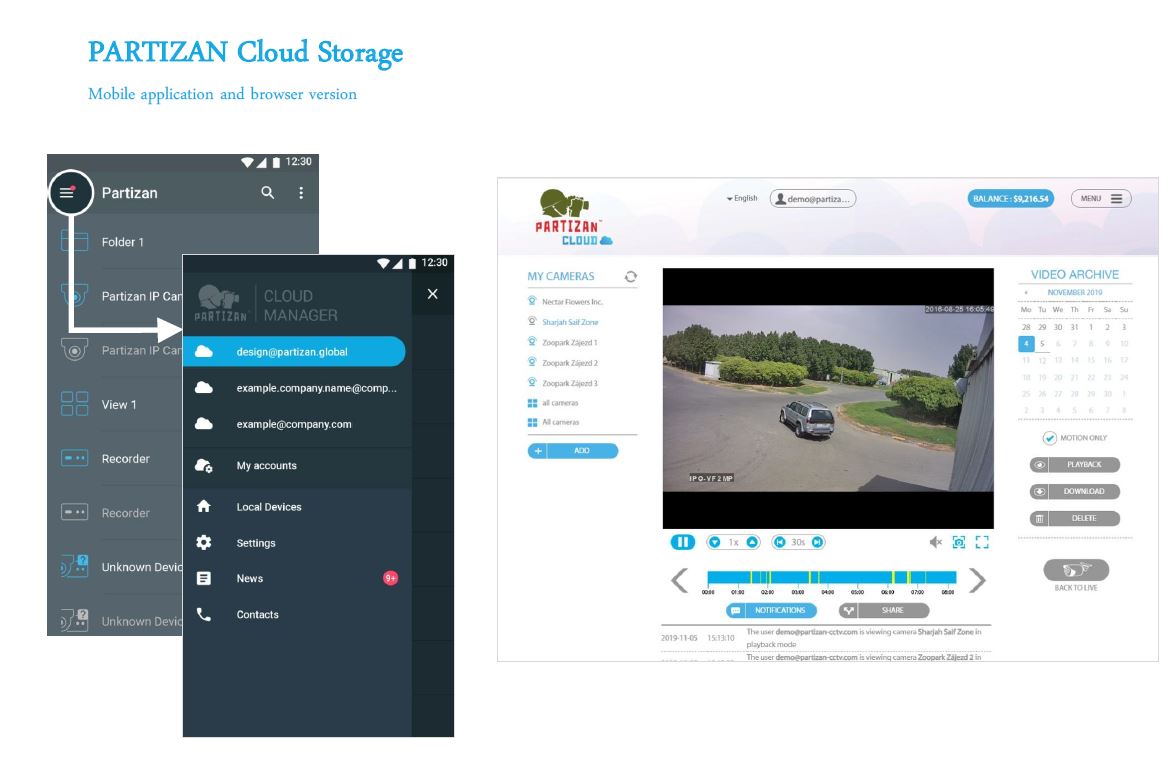Image resolution: width=1168 pixels, height=774 pixels.
Task: Click the View 1 grid icon
Action: coord(74,404)
